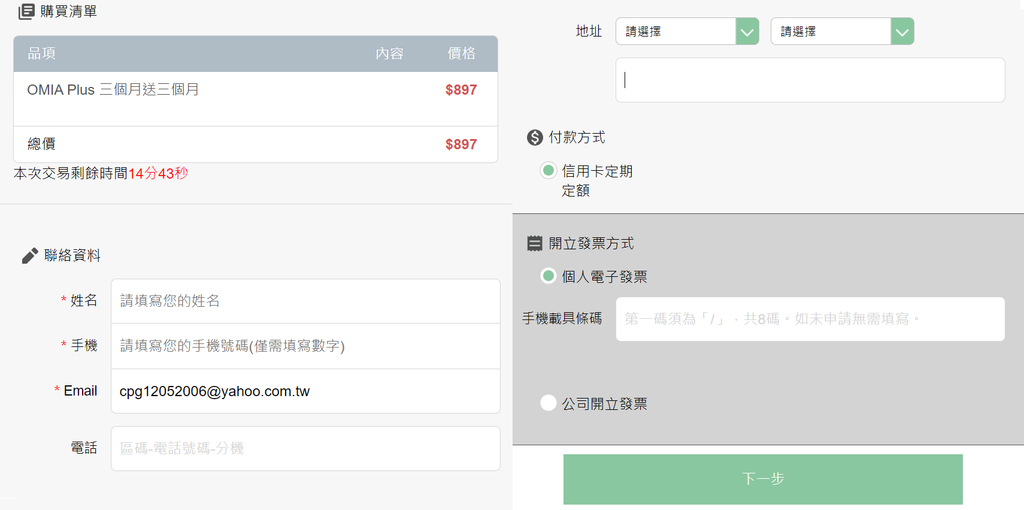Click the green arrow of first address dropdown
This screenshot has height=510, width=1024.
(x=747, y=31)
